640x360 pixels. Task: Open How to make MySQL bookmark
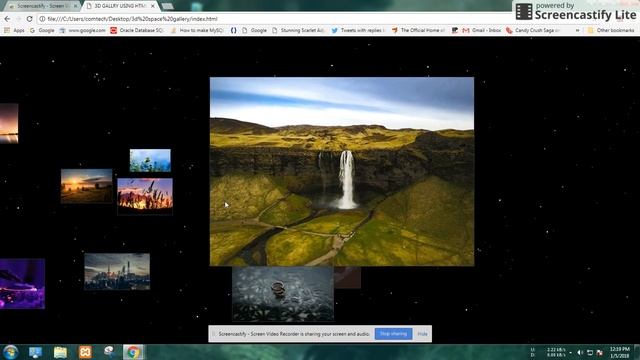pyautogui.click(x=197, y=31)
